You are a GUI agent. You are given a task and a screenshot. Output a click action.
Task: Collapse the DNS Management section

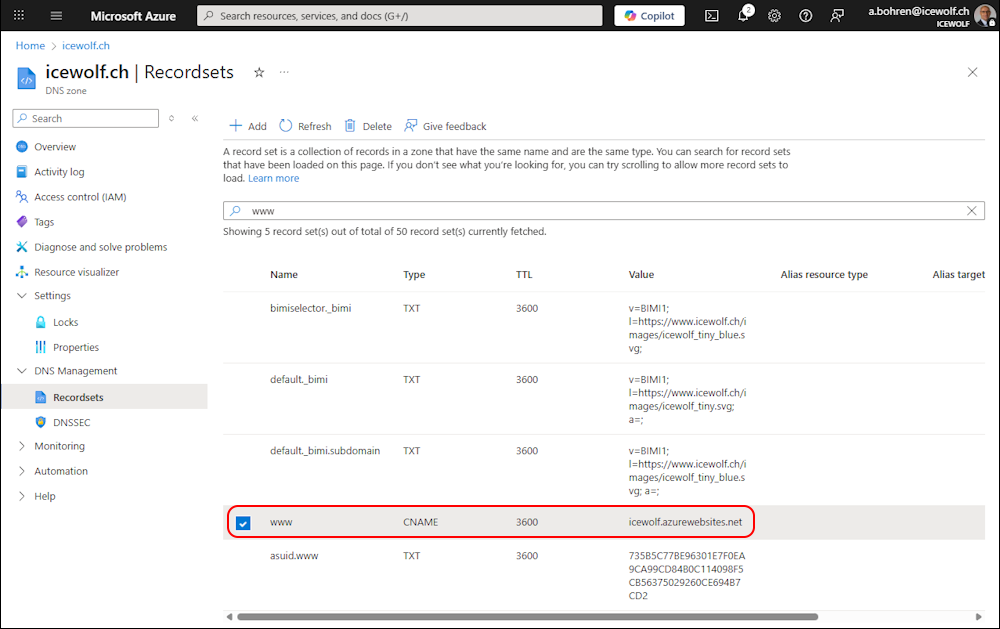click(x=22, y=371)
